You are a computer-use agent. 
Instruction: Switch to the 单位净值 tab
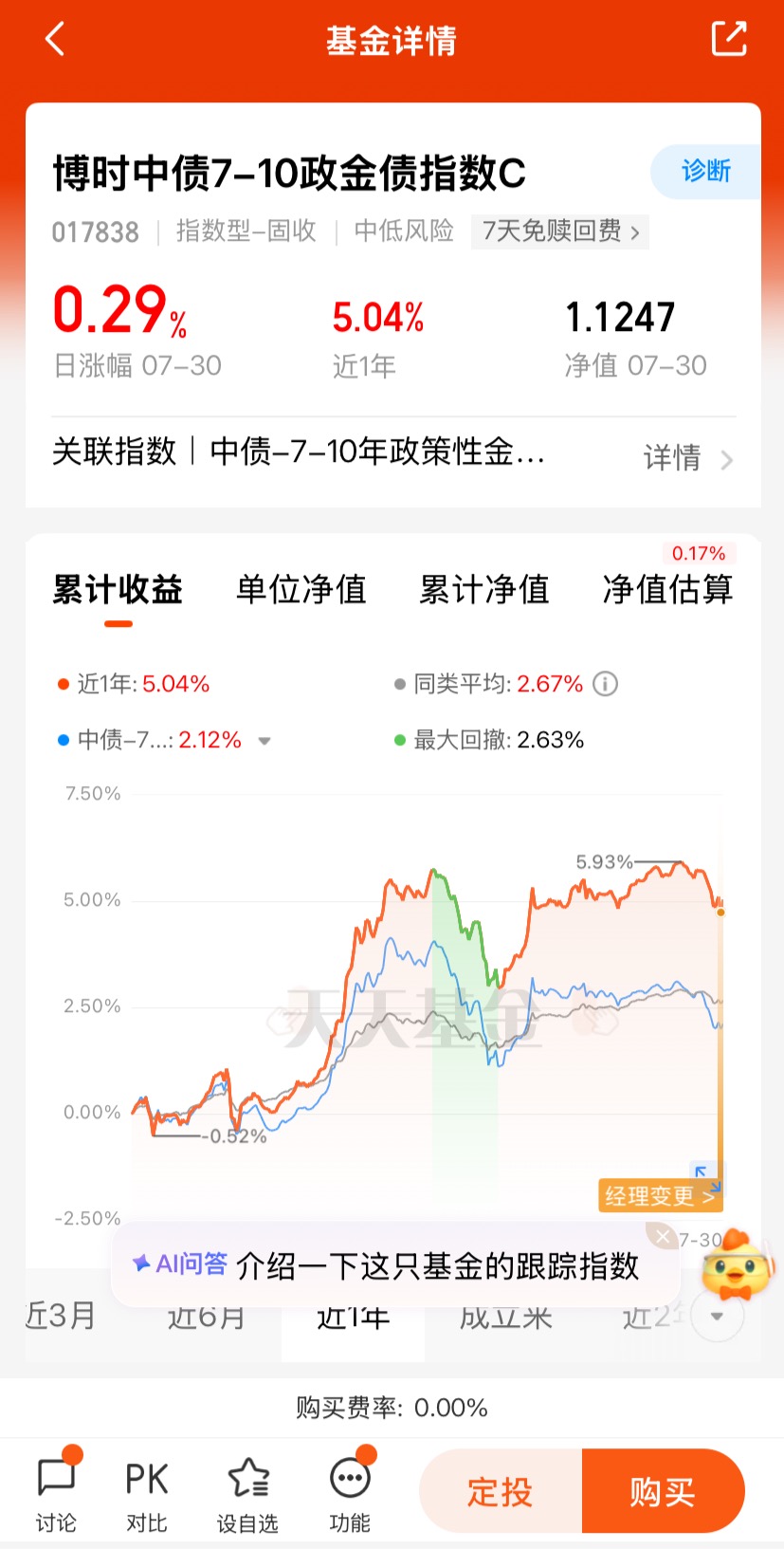[x=301, y=590]
